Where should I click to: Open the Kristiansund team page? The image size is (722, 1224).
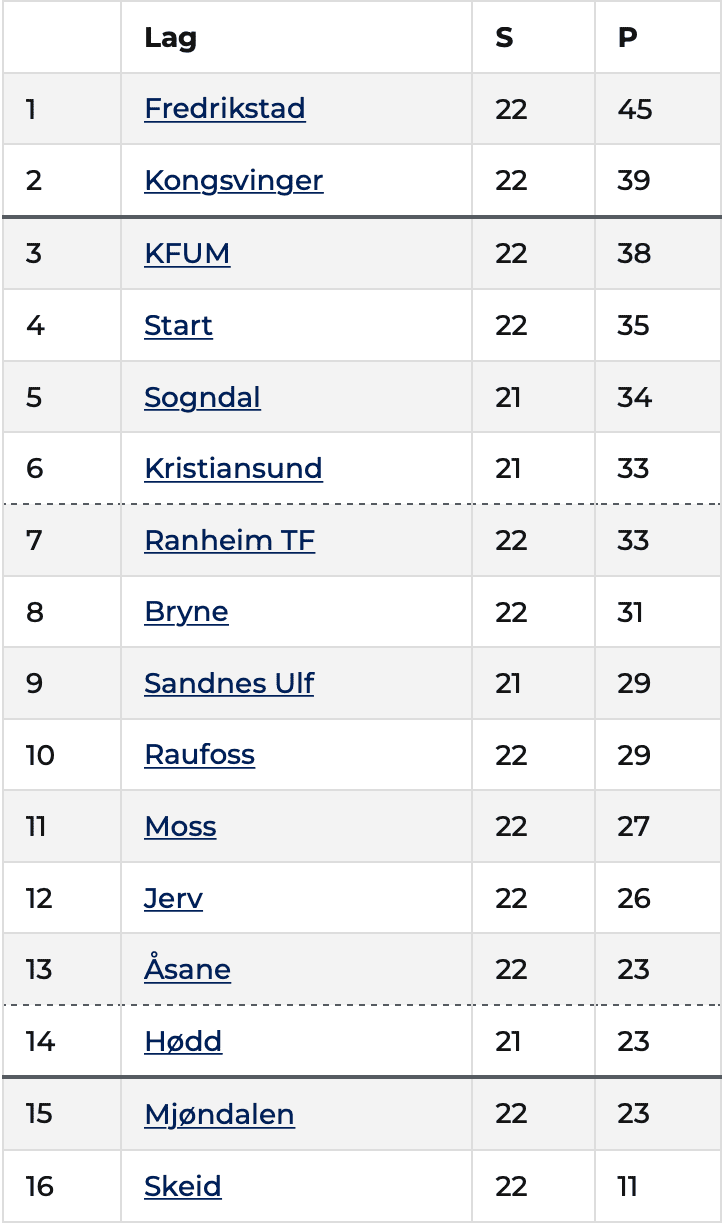tap(233, 468)
